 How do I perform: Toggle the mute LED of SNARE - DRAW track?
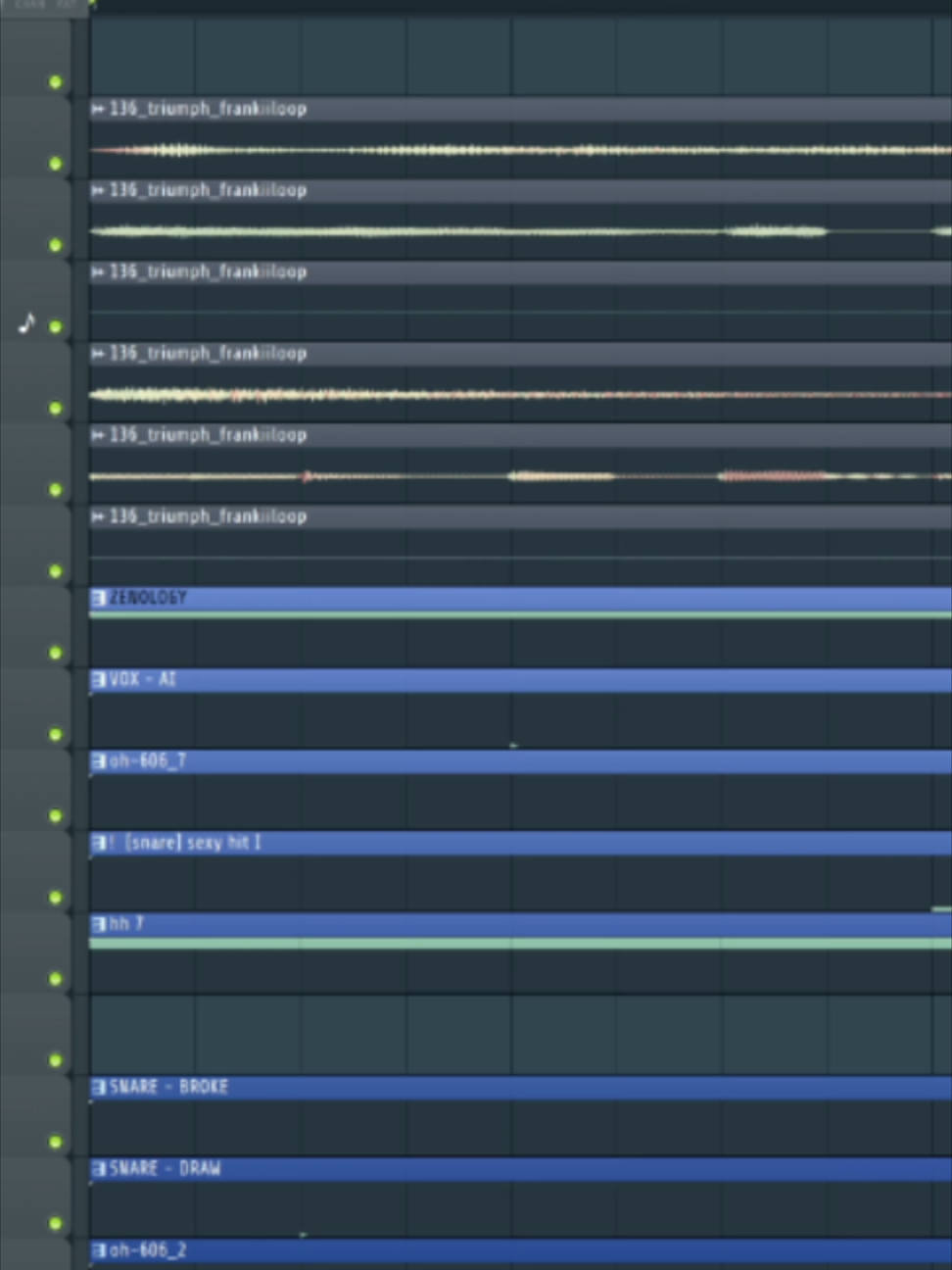tap(56, 1223)
